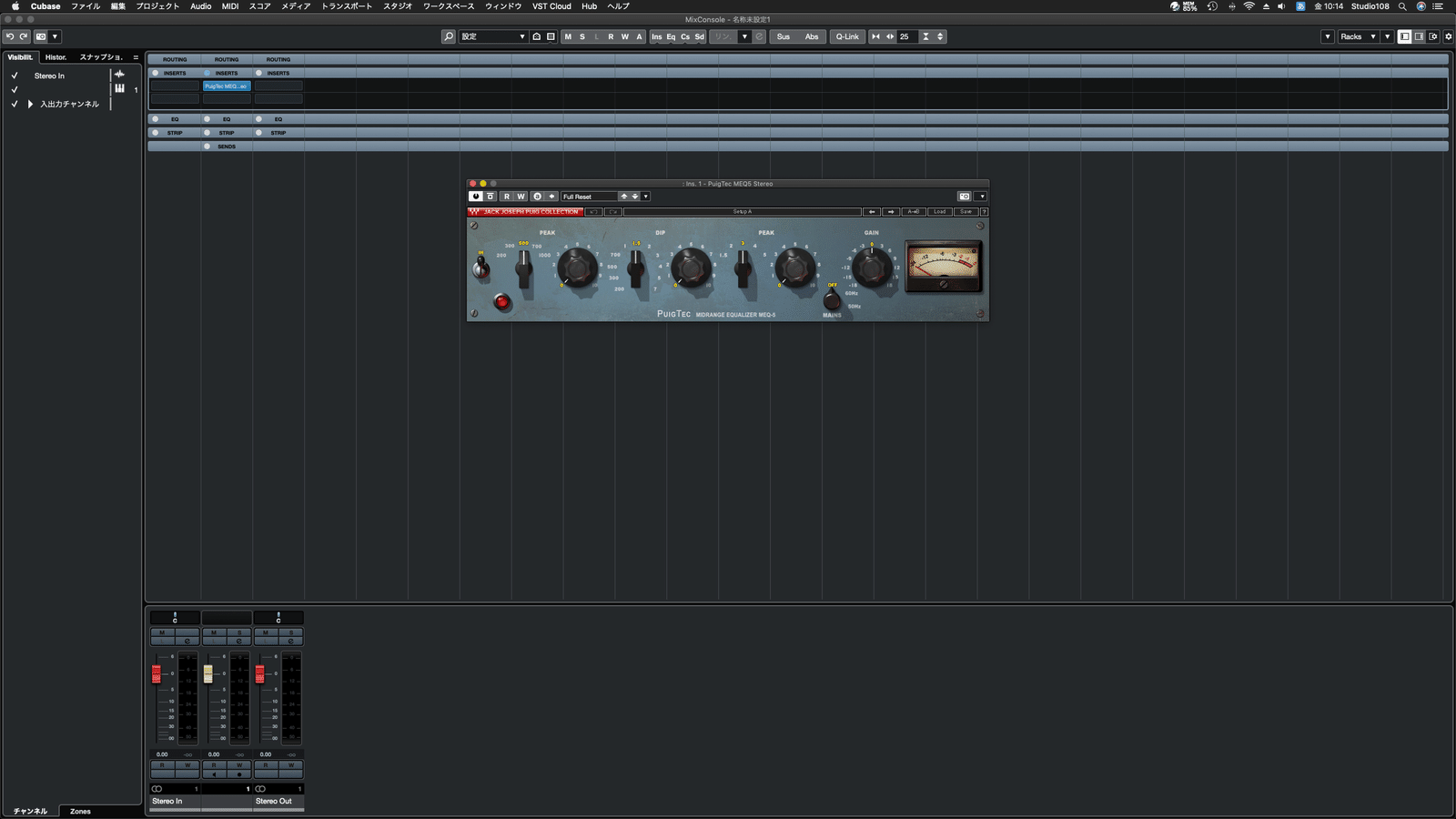Mute the Stereo In channel
This screenshot has width=1456, height=819.
coord(162,632)
